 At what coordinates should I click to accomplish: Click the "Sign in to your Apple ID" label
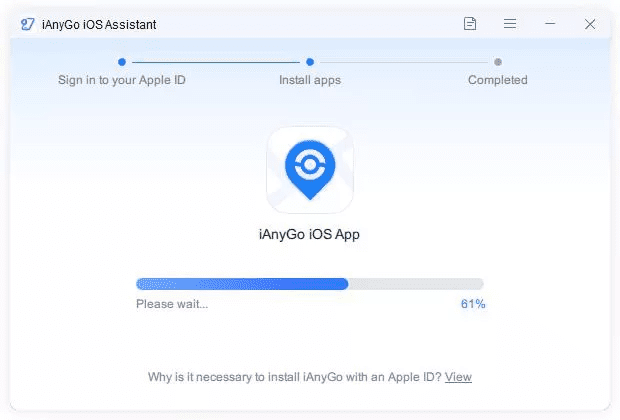122,80
